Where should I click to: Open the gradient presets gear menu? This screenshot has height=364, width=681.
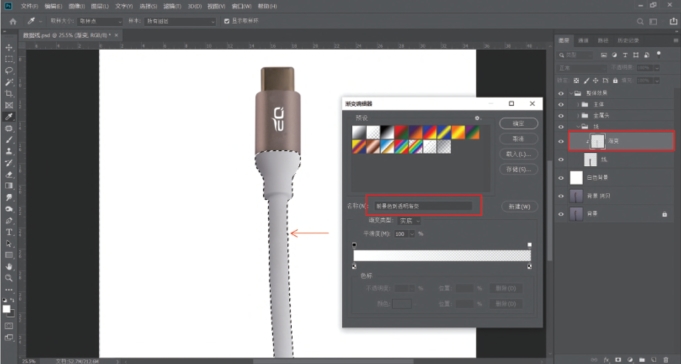tap(478, 118)
